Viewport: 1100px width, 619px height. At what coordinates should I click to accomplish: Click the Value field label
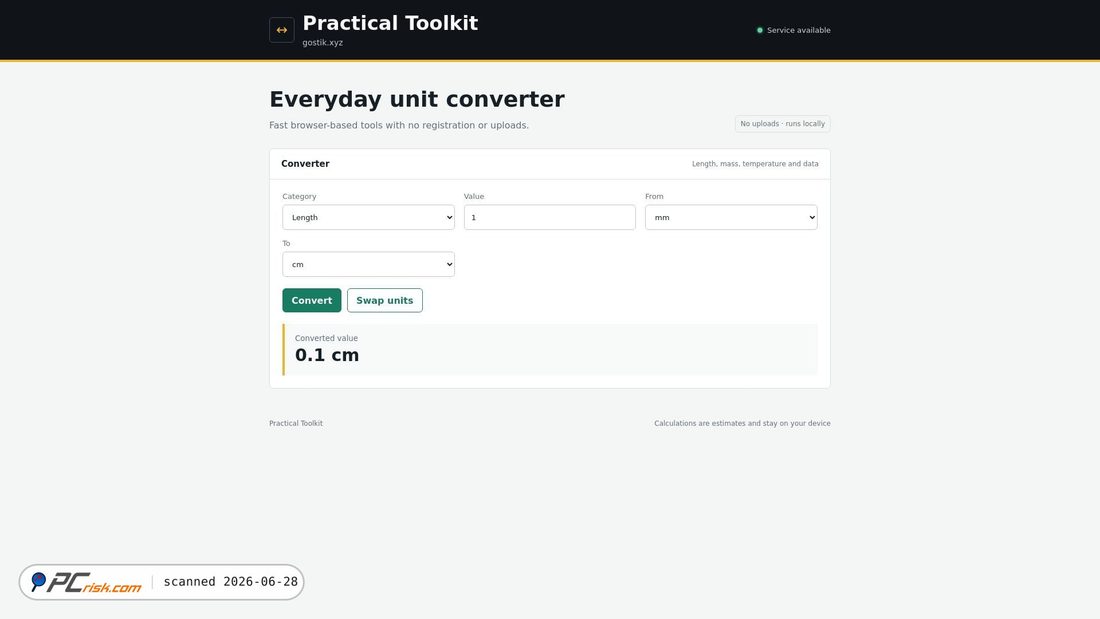coord(474,197)
